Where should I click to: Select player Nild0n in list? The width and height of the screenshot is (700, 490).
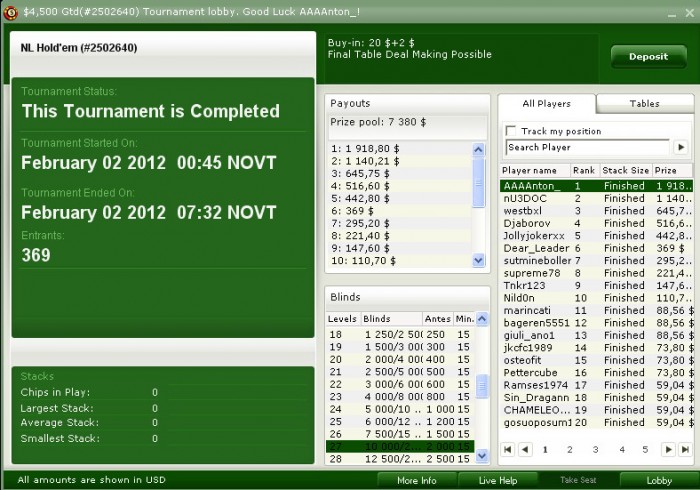(x=596, y=298)
